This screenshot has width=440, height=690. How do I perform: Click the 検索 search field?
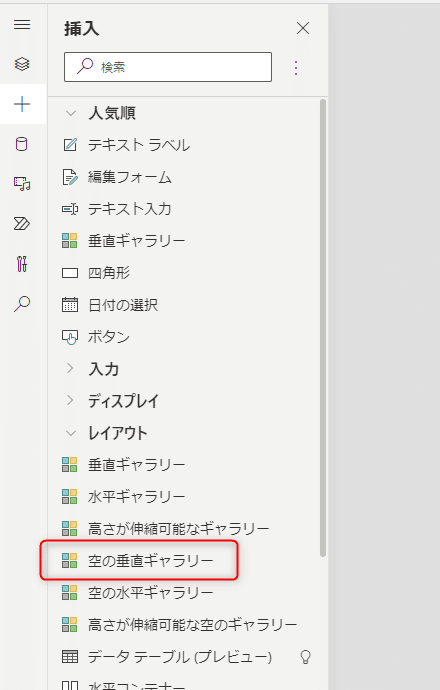168,67
